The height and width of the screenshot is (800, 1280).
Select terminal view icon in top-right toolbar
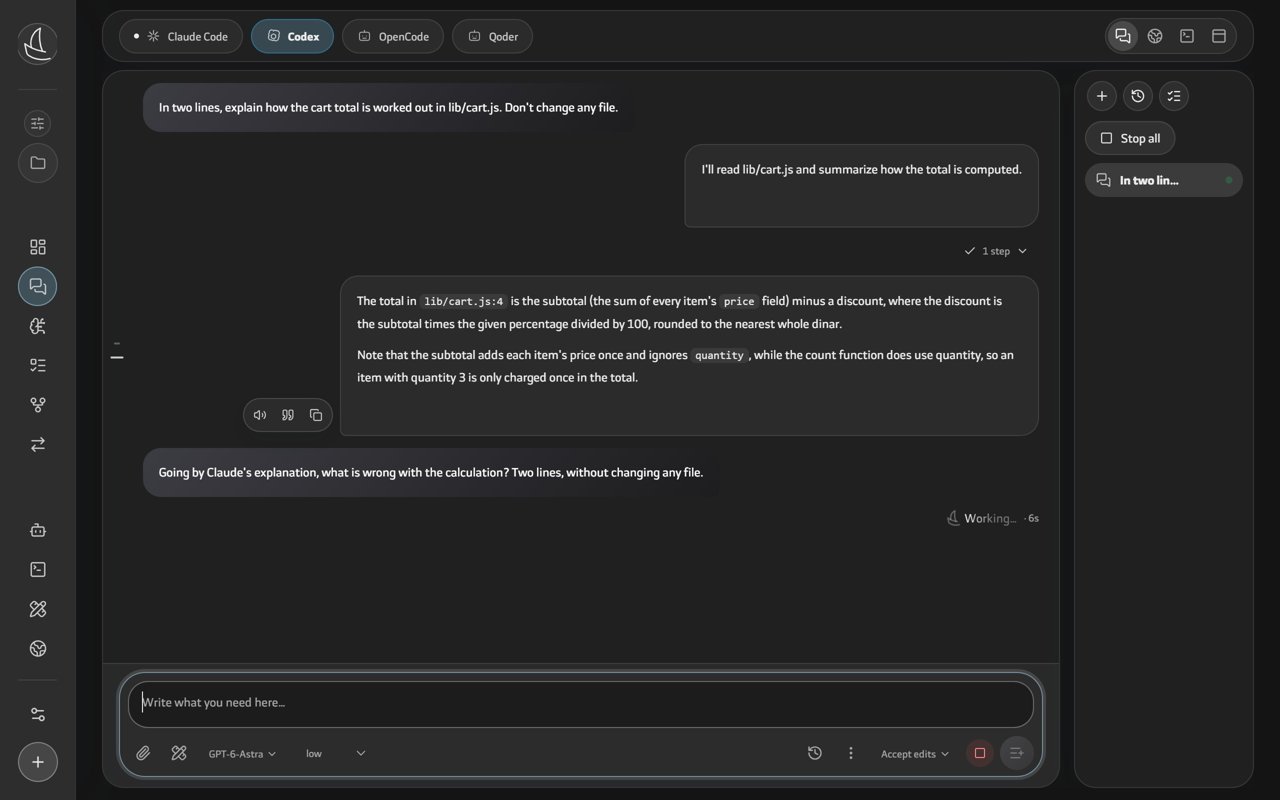1187,36
